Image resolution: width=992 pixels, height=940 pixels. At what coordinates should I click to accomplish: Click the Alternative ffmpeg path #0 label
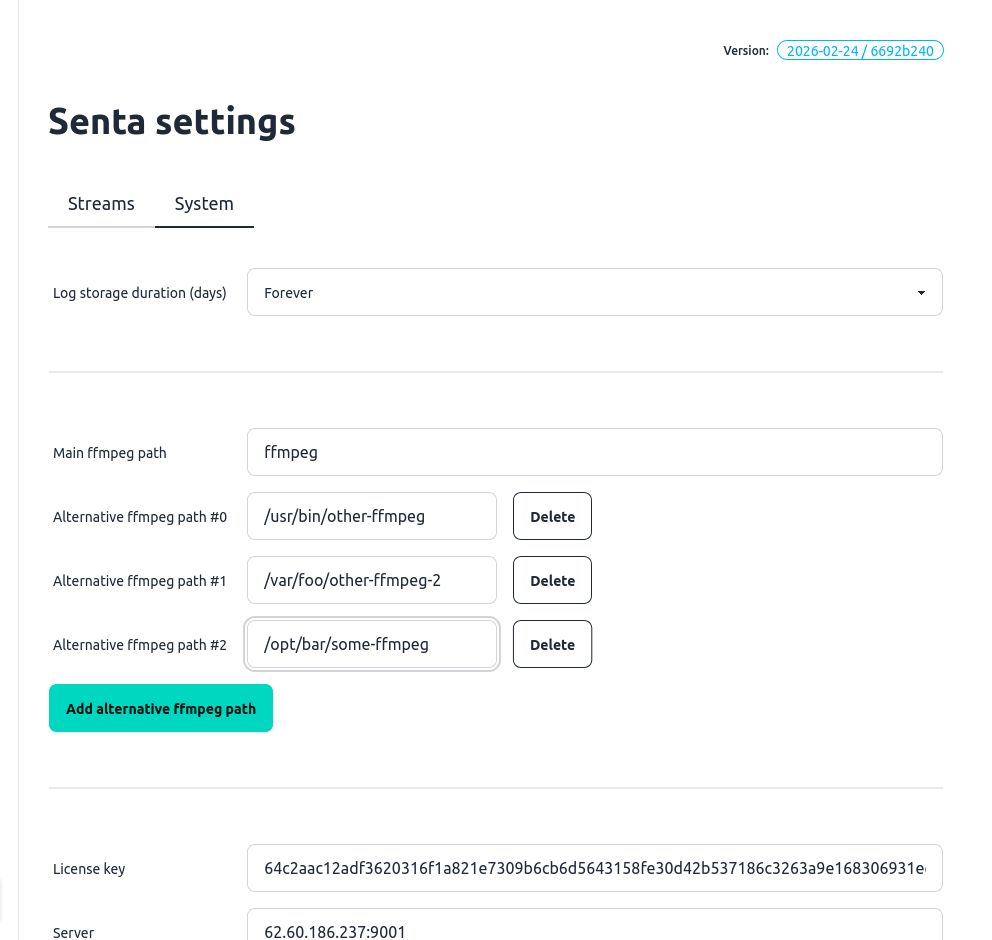tap(140, 517)
